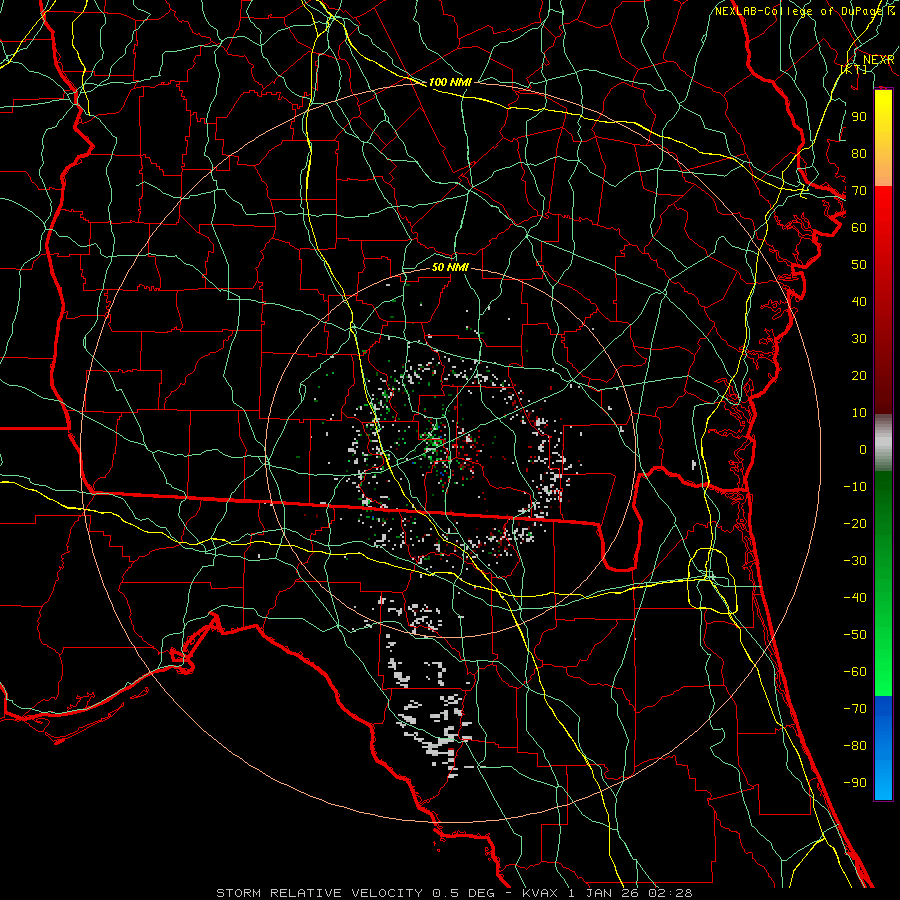Image resolution: width=900 pixels, height=900 pixels.
Task: Click the "NEXLAB-College of DuPage" header text
Action: (x=799, y=11)
